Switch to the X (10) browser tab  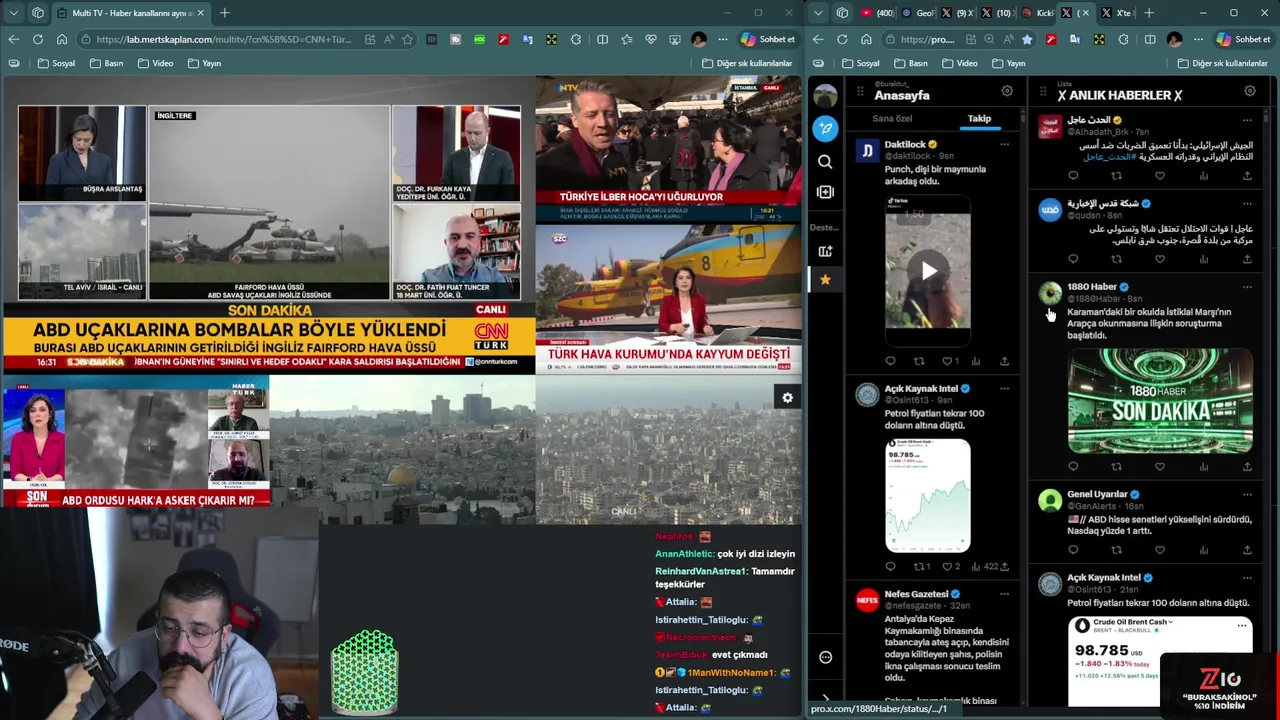click(997, 13)
